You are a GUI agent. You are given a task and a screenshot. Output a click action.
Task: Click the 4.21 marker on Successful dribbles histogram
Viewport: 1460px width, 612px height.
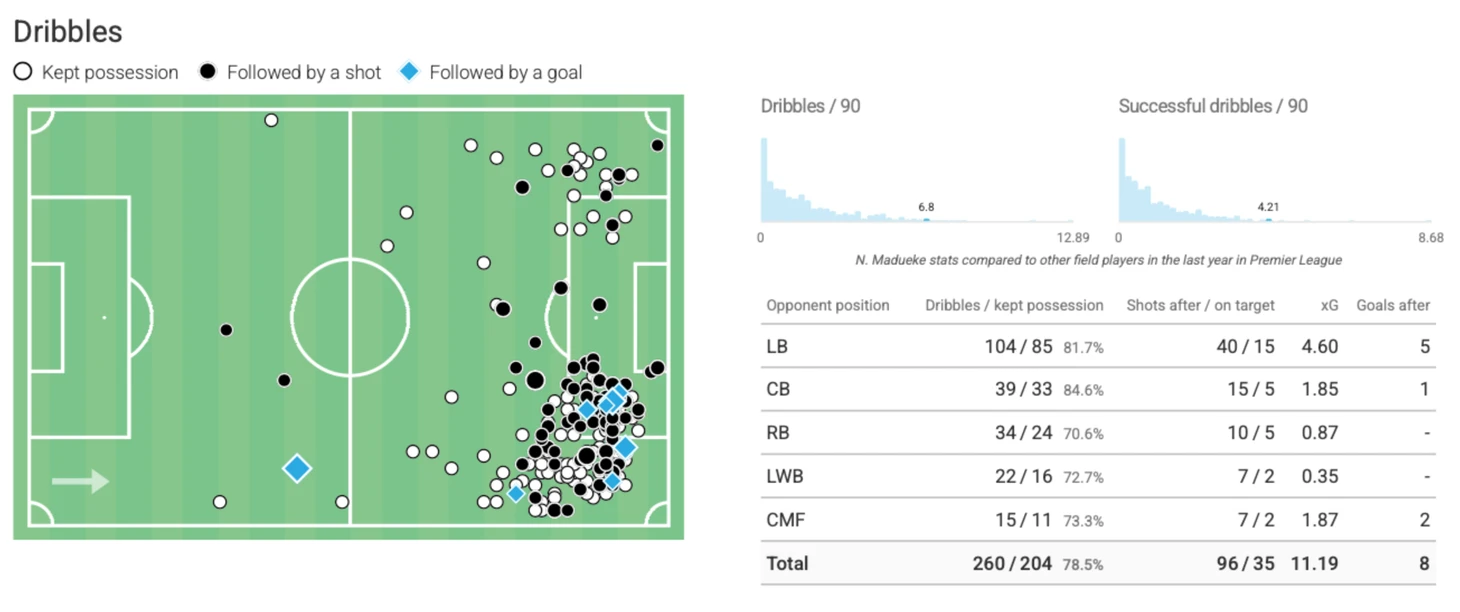pos(1268,219)
